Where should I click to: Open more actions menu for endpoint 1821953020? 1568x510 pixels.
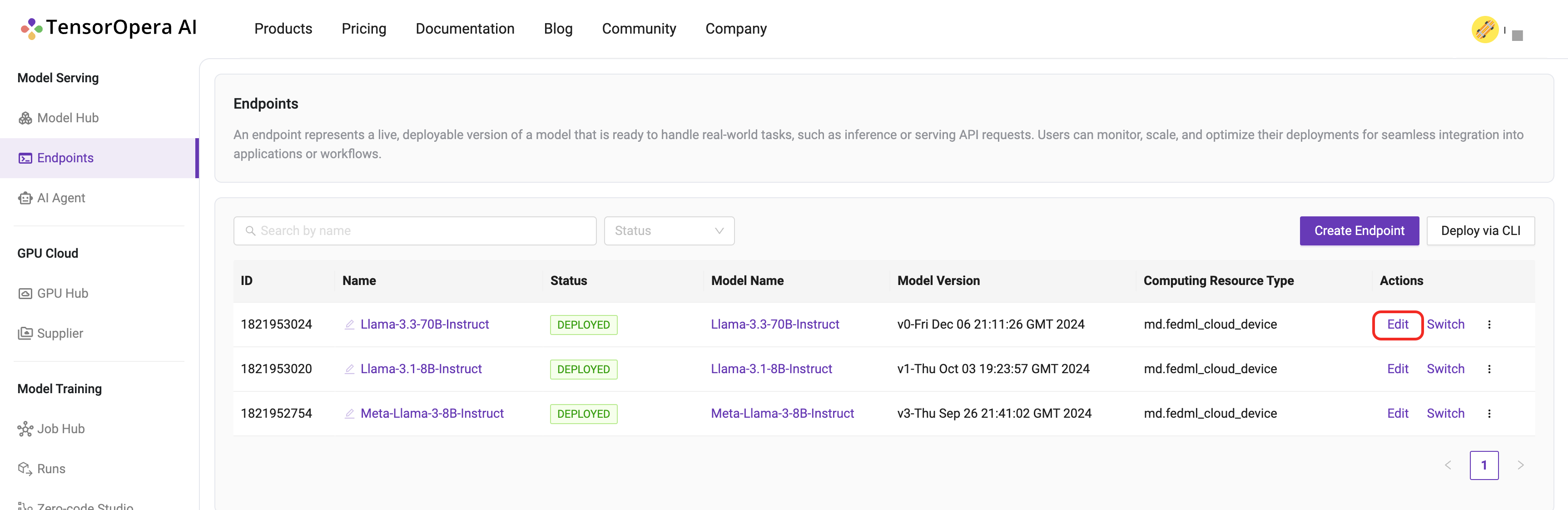tap(1489, 369)
